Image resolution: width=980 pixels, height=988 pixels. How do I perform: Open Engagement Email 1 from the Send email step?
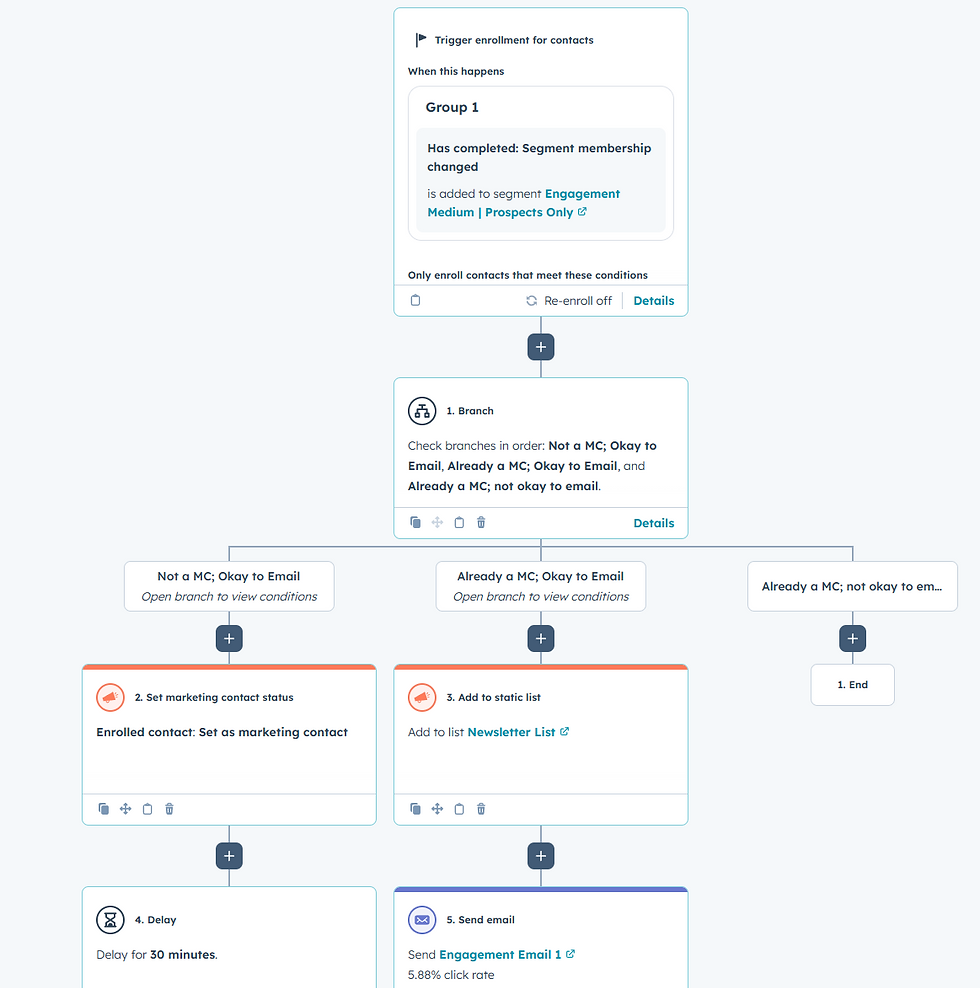click(498, 954)
